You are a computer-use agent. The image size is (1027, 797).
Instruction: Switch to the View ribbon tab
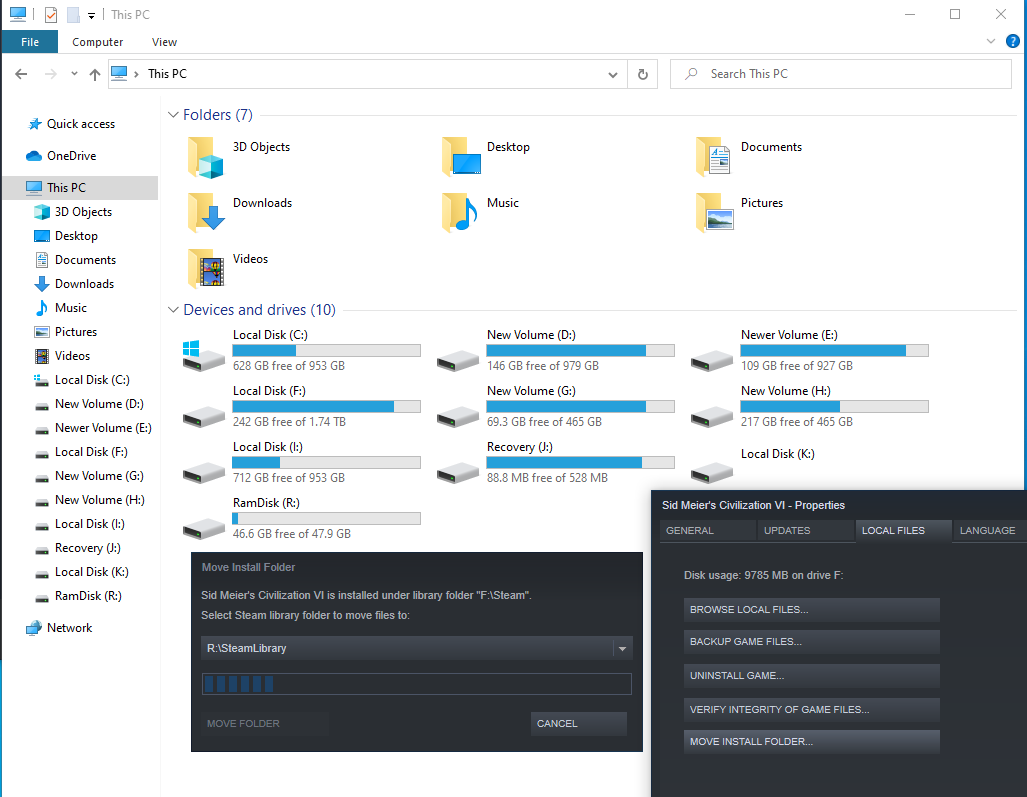pyautogui.click(x=164, y=42)
